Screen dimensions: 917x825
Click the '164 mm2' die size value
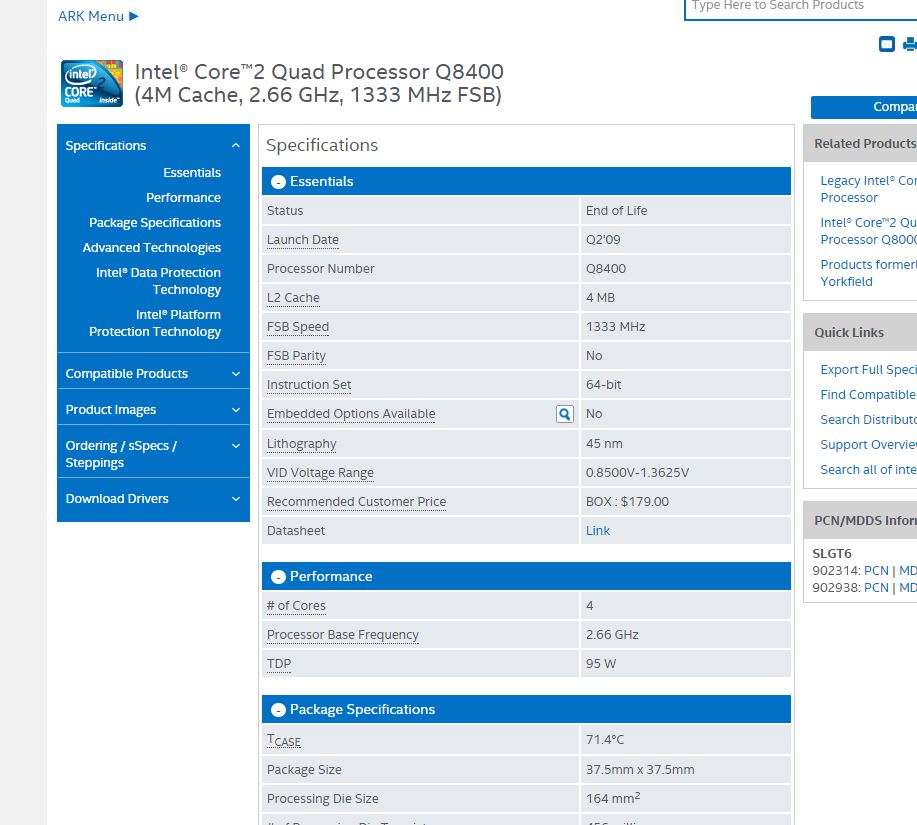(613, 798)
